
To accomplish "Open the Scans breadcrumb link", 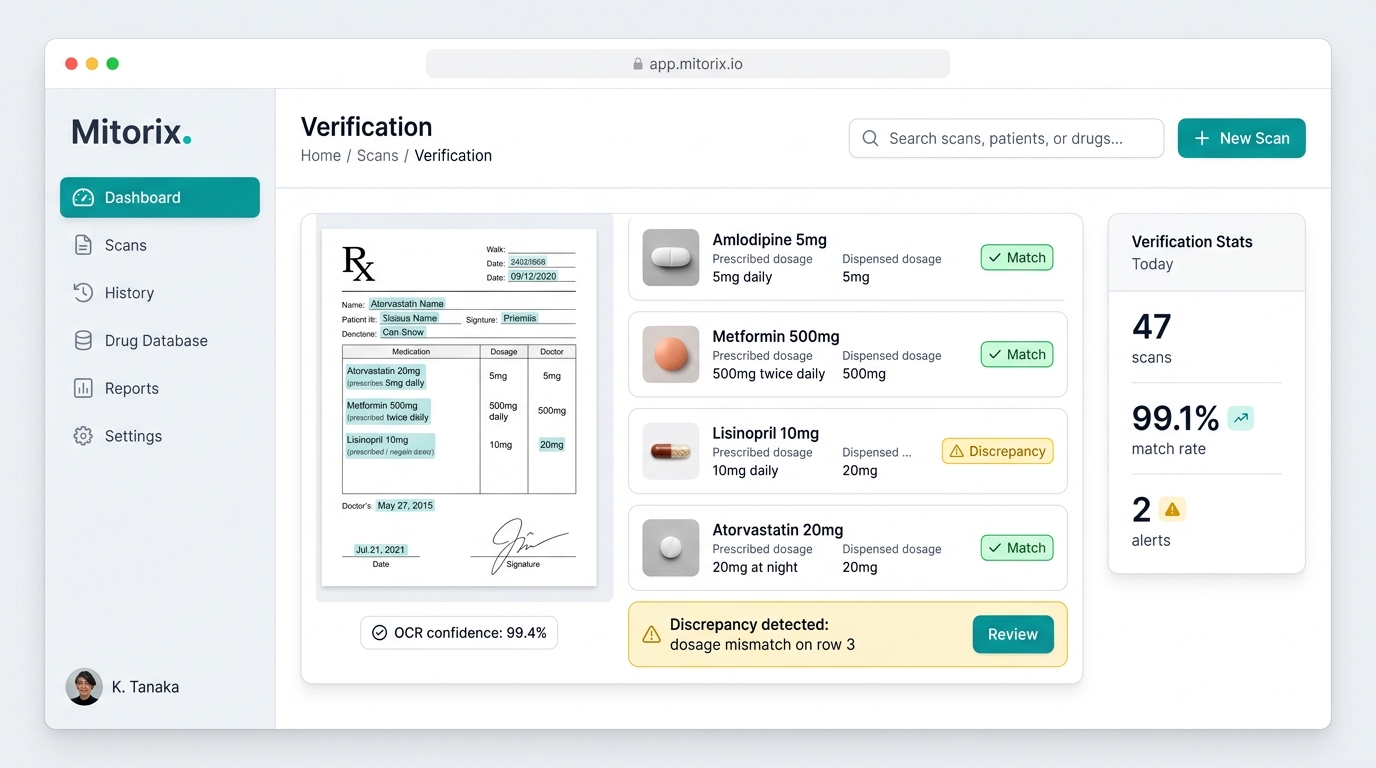I will (x=377, y=156).
